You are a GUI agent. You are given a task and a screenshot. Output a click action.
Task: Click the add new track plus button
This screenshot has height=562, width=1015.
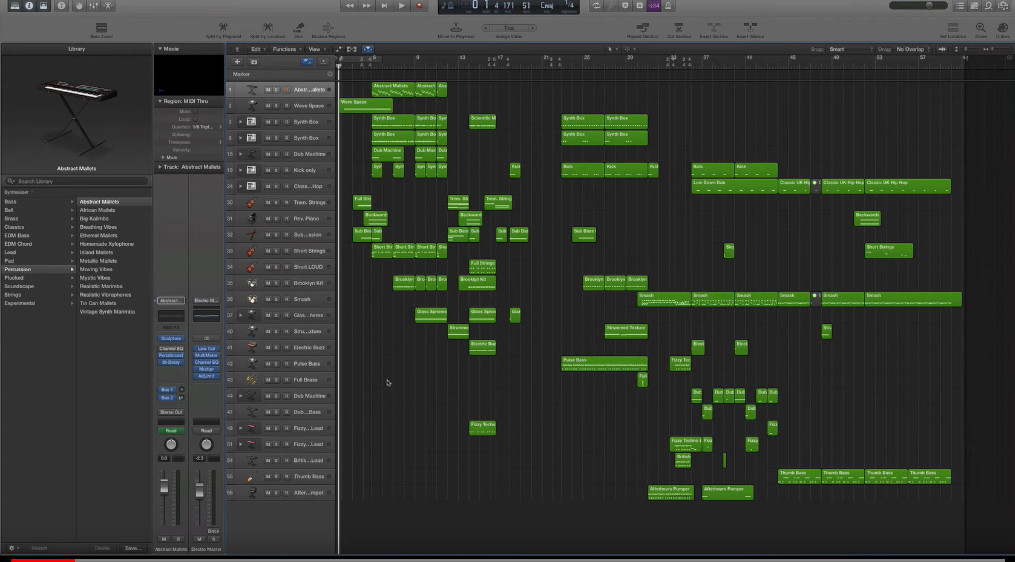click(x=237, y=61)
